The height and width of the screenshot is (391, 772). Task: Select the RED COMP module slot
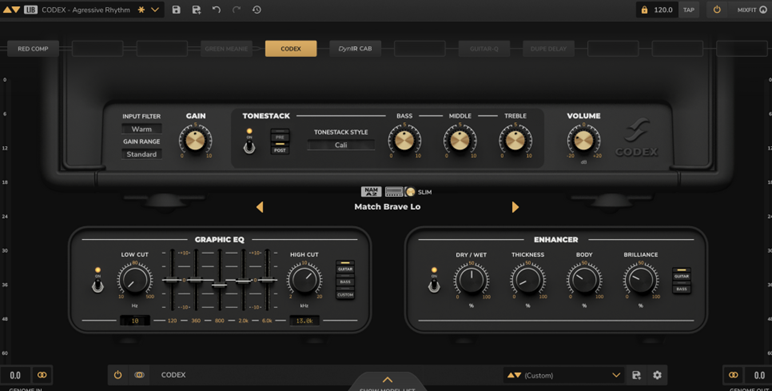tap(33, 49)
